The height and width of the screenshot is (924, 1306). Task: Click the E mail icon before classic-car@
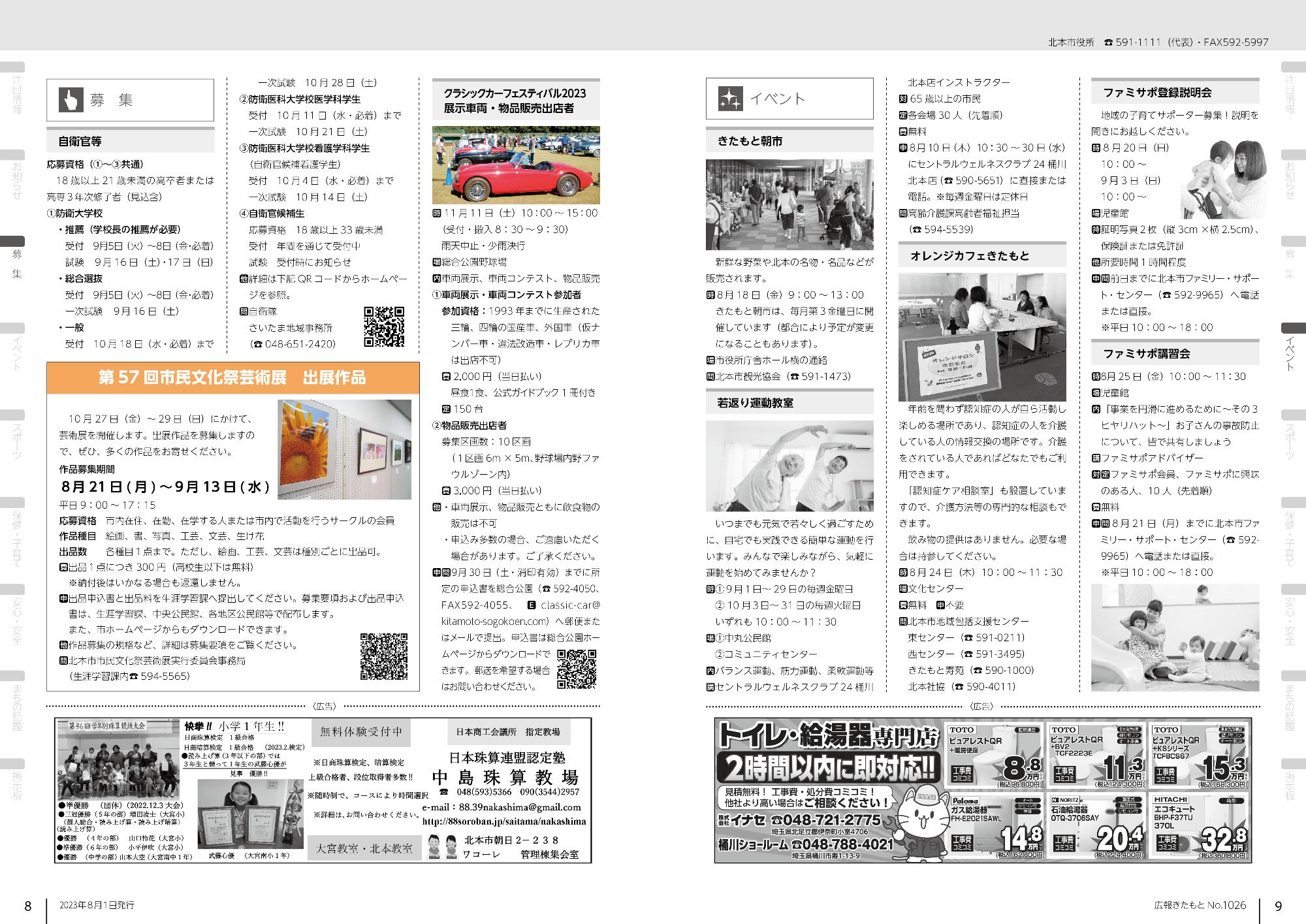point(531,605)
